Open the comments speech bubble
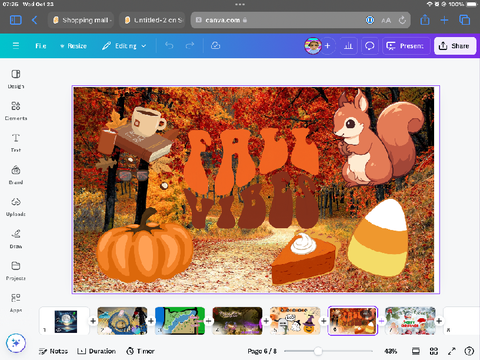The image size is (480, 360). point(369,46)
